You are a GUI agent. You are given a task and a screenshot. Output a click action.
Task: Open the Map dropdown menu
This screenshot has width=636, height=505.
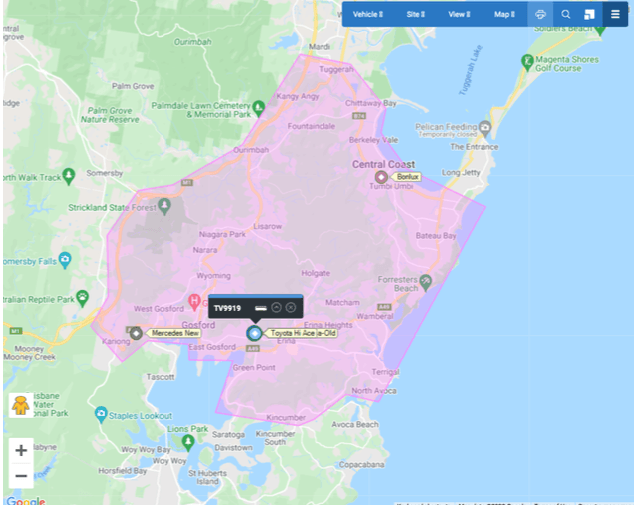point(503,14)
